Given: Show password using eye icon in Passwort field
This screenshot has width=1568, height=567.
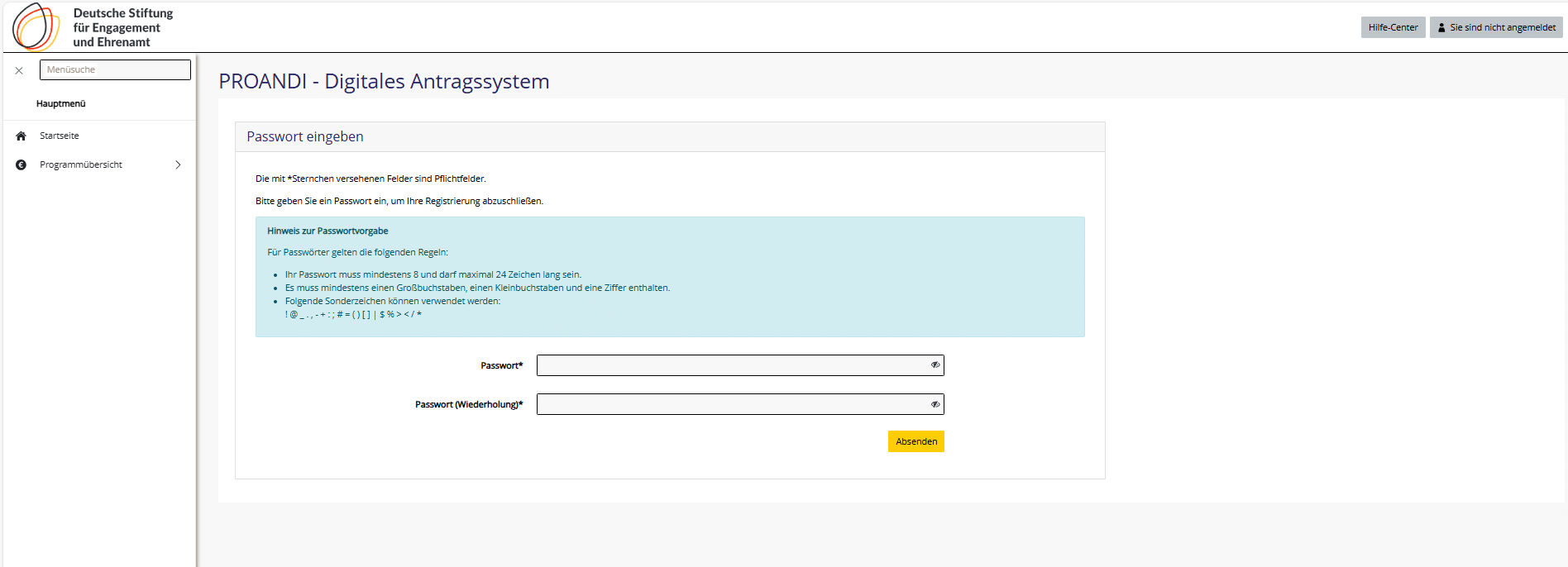Looking at the screenshot, I should click(935, 365).
